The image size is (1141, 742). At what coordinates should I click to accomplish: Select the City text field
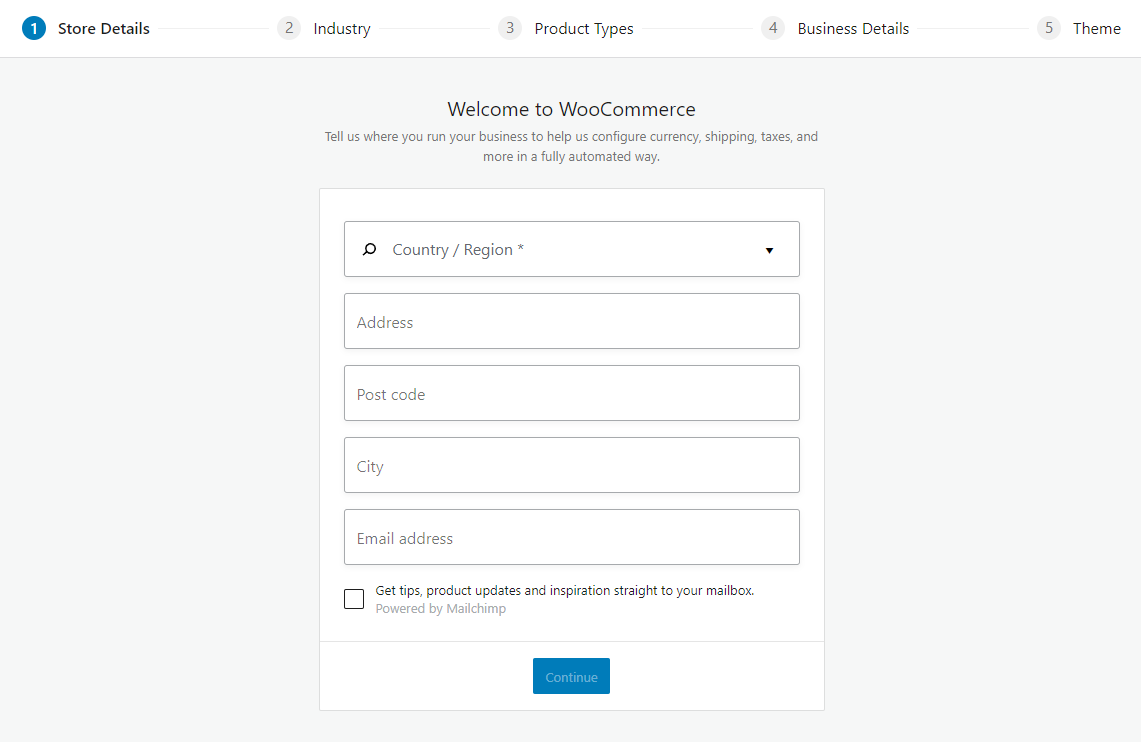(x=571, y=465)
